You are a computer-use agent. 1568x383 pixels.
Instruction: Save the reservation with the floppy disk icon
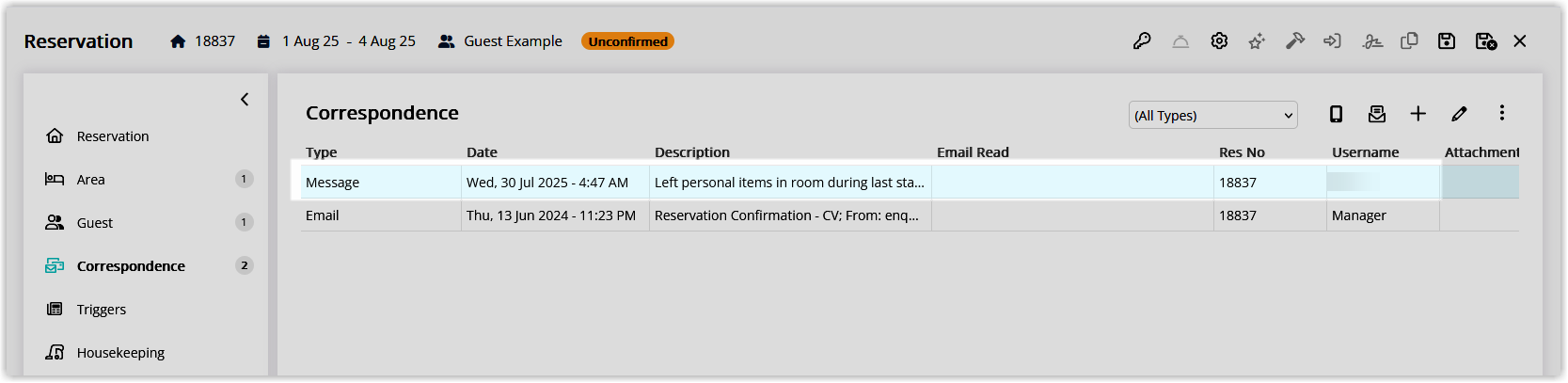(1447, 41)
